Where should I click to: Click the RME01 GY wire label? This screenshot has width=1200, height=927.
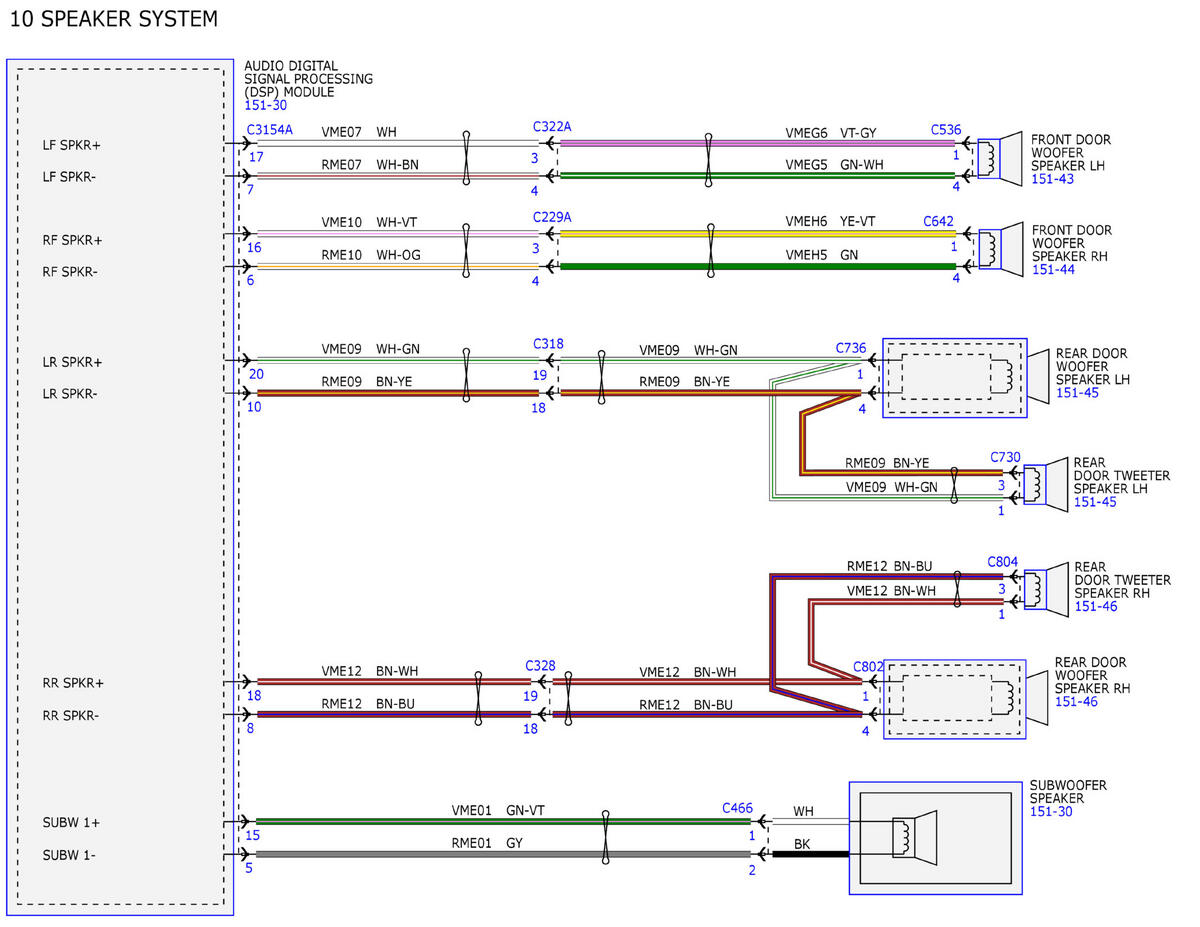click(x=487, y=843)
